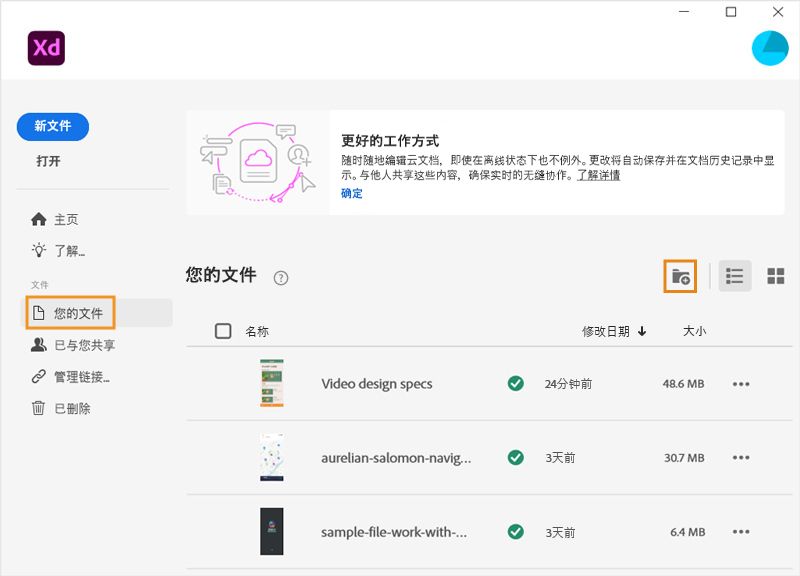800x576 pixels.
Task: Open aurelian-salomon-navig thumbnail
Action: 271,457
